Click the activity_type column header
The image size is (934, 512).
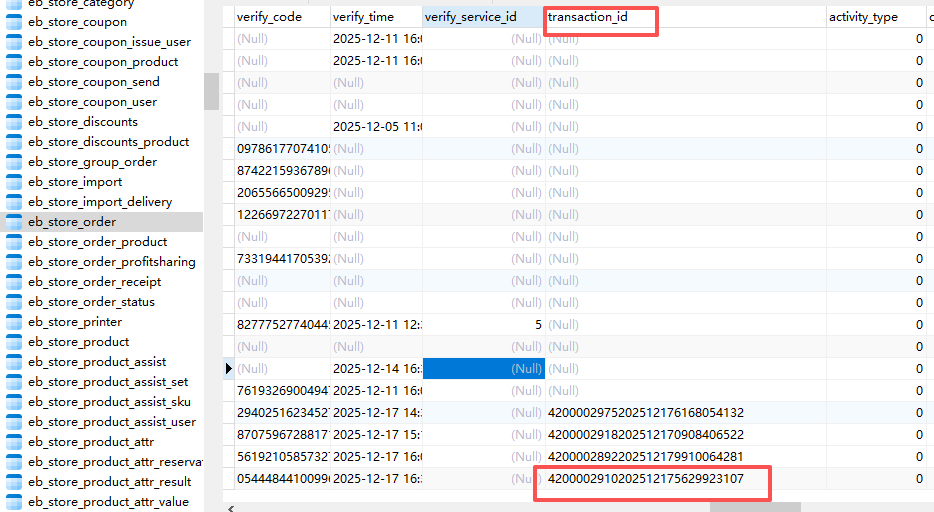click(x=863, y=17)
